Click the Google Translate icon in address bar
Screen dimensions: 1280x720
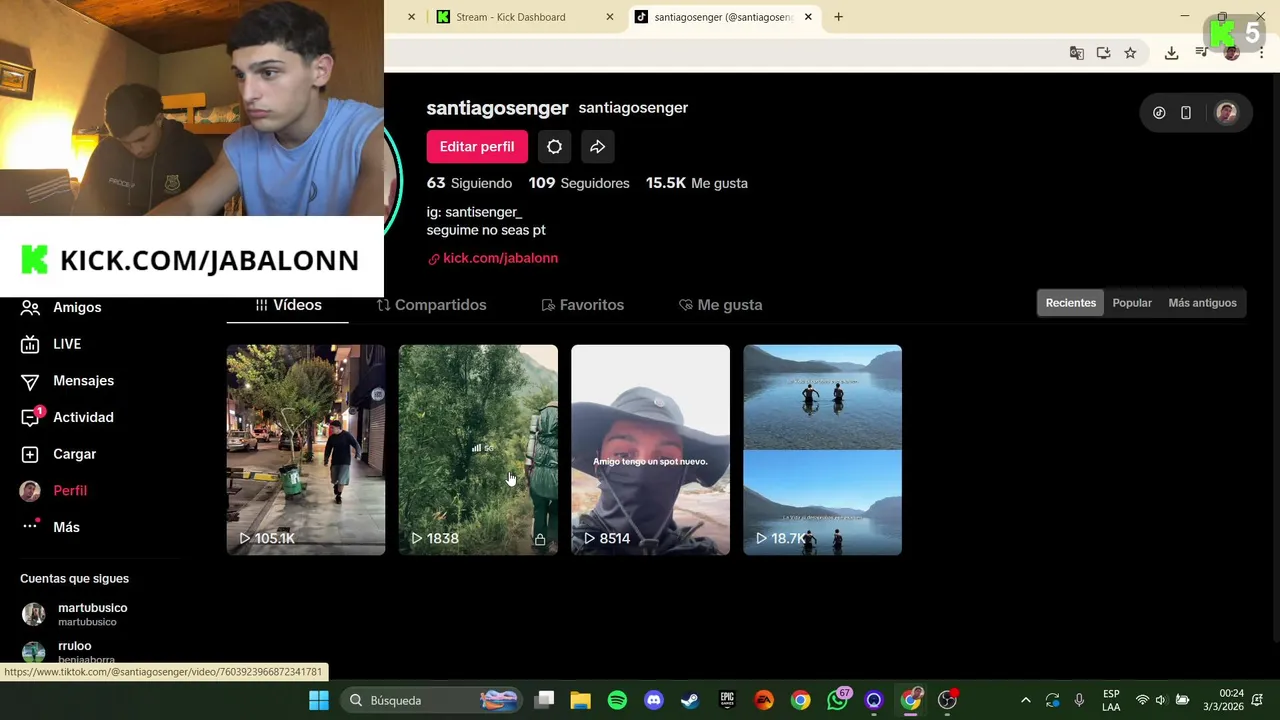coord(1077,53)
